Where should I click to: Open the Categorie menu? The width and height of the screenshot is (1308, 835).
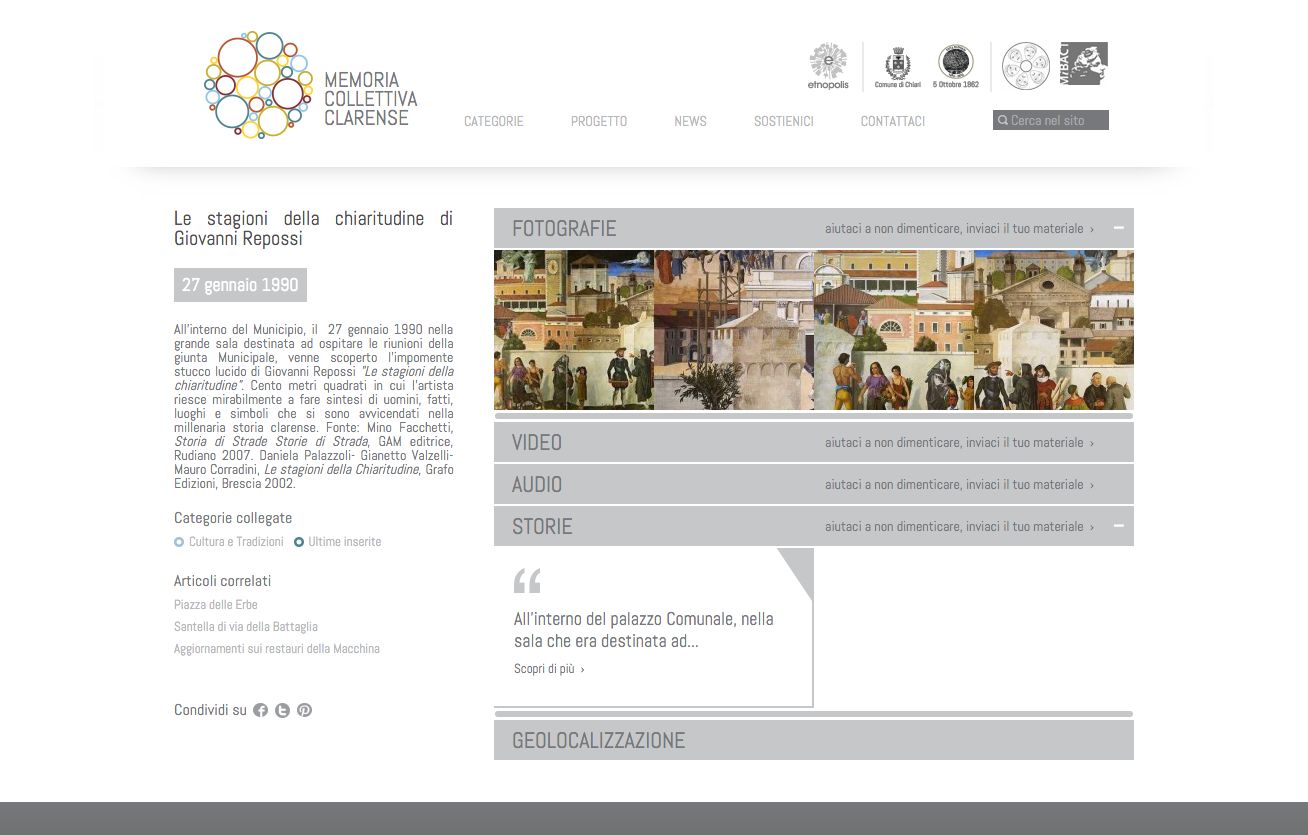tap(493, 121)
